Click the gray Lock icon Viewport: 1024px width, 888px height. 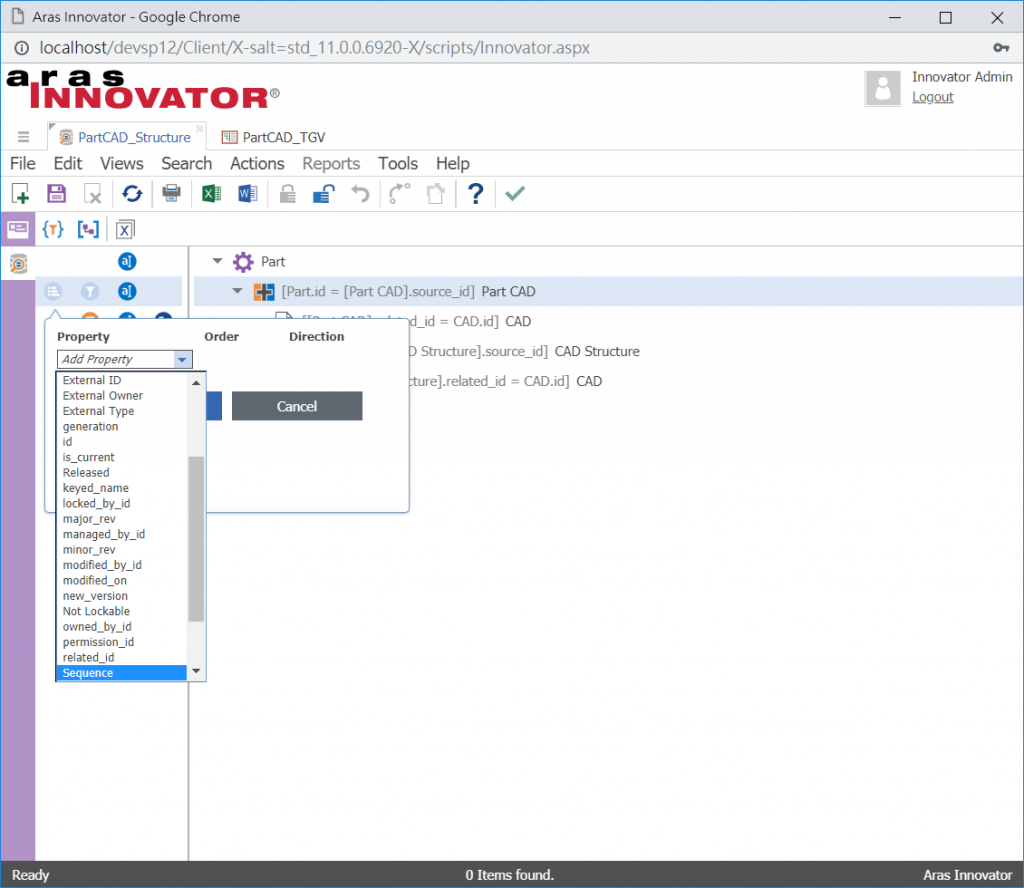tap(287, 194)
